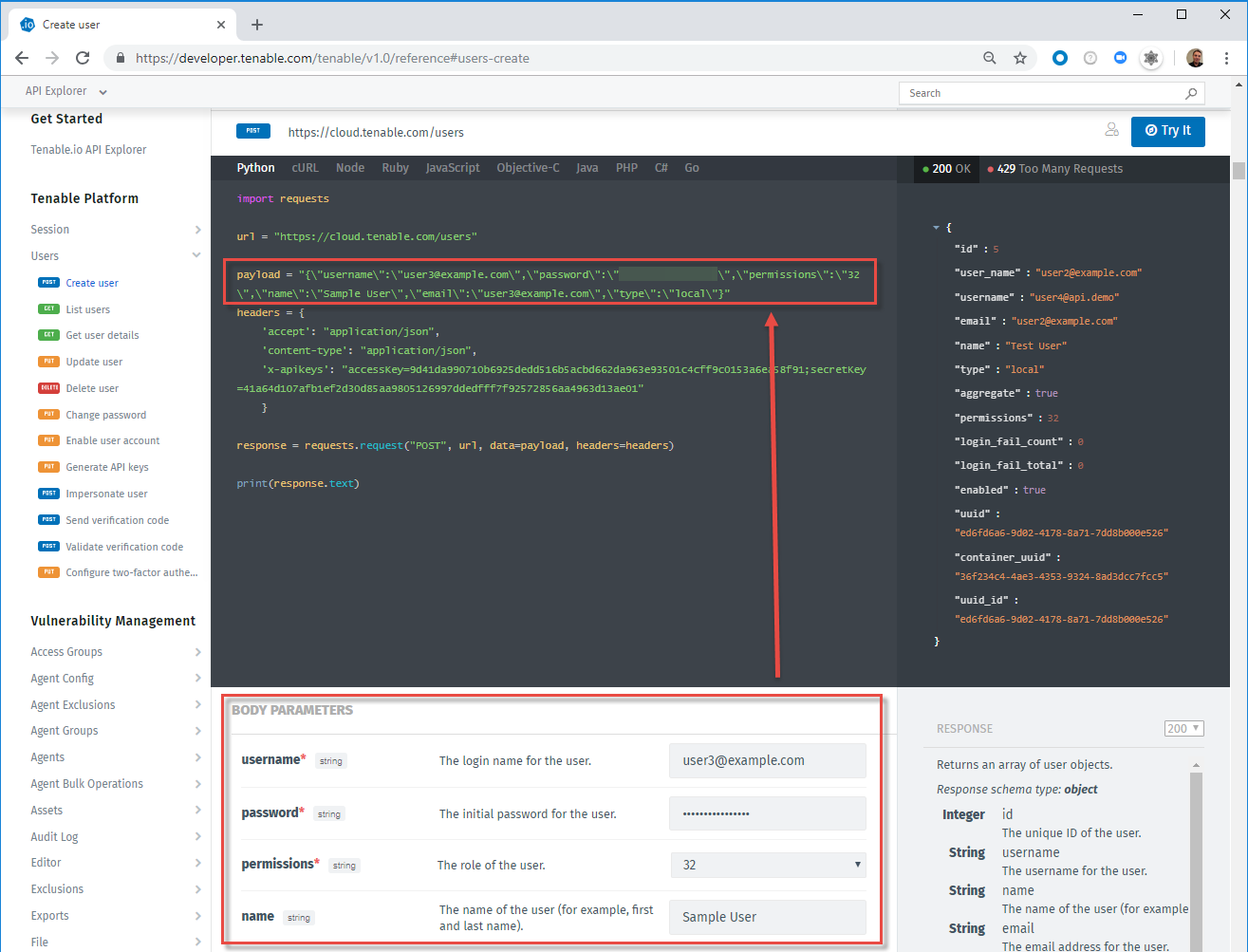Open the Change password link
Image resolution: width=1248 pixels, height=952 pixels.
click(105, 415)
